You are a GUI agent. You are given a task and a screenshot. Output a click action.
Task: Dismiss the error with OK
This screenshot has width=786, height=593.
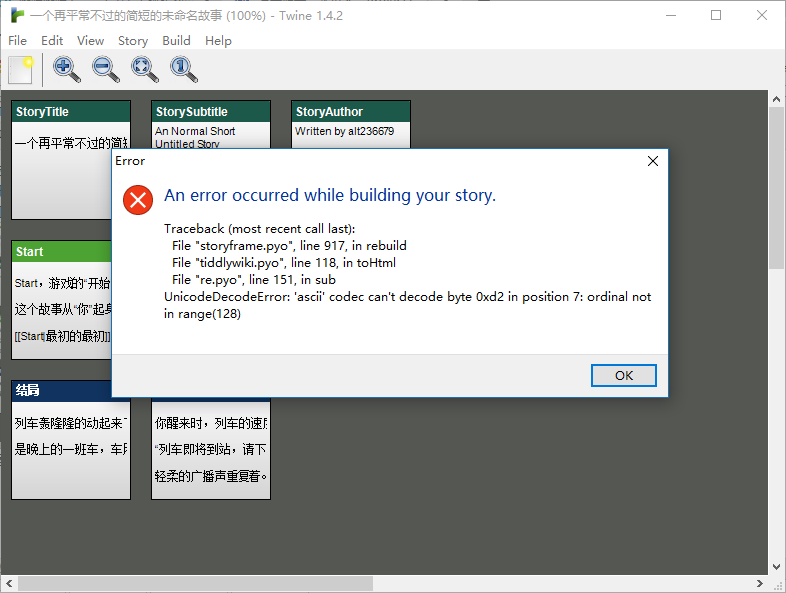coord(624,375)
